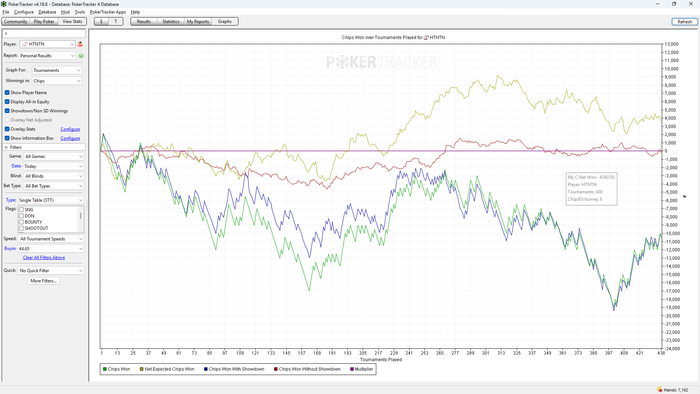Toggle Show Information Box checkbox

pos(7,138)
